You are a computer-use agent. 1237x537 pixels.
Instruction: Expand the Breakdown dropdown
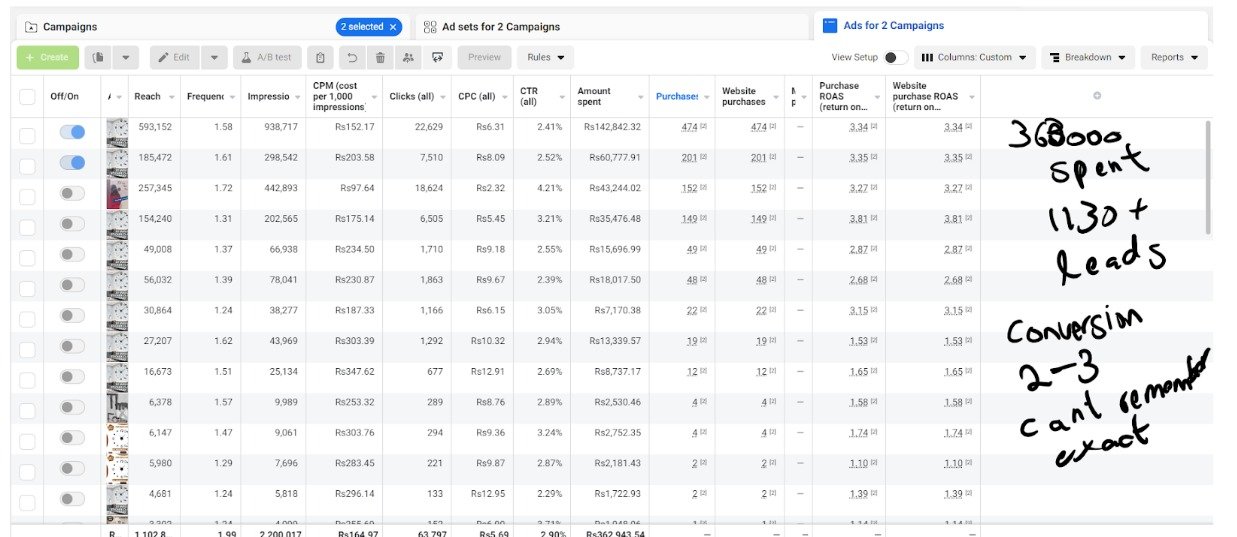pyautogui.click(x=1088, y=58)
